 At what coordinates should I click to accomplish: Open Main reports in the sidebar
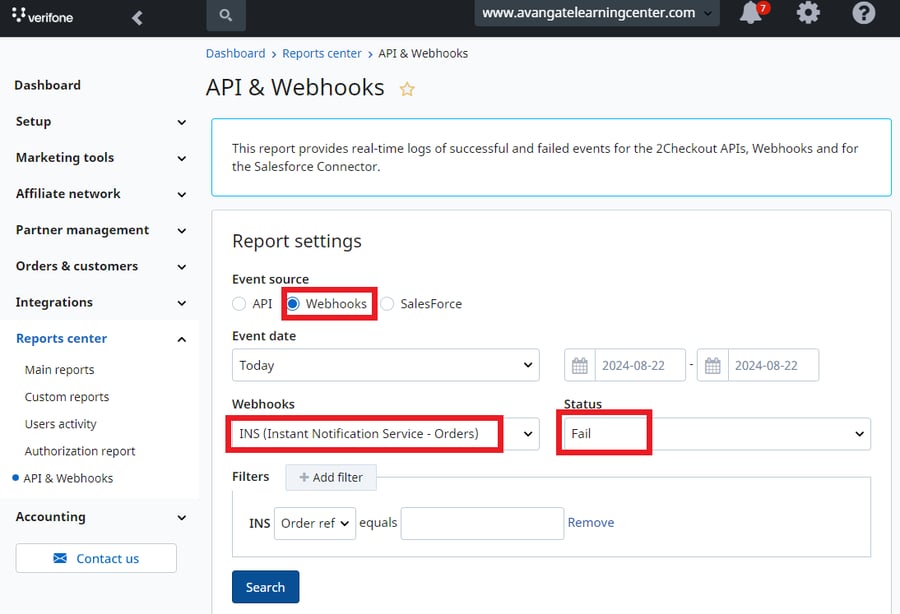click(x=60, y=370)
